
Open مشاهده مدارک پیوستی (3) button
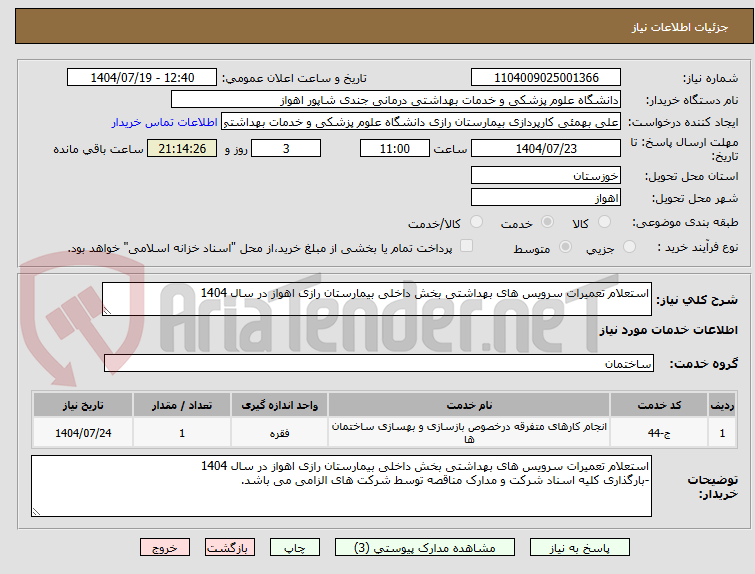425,548
